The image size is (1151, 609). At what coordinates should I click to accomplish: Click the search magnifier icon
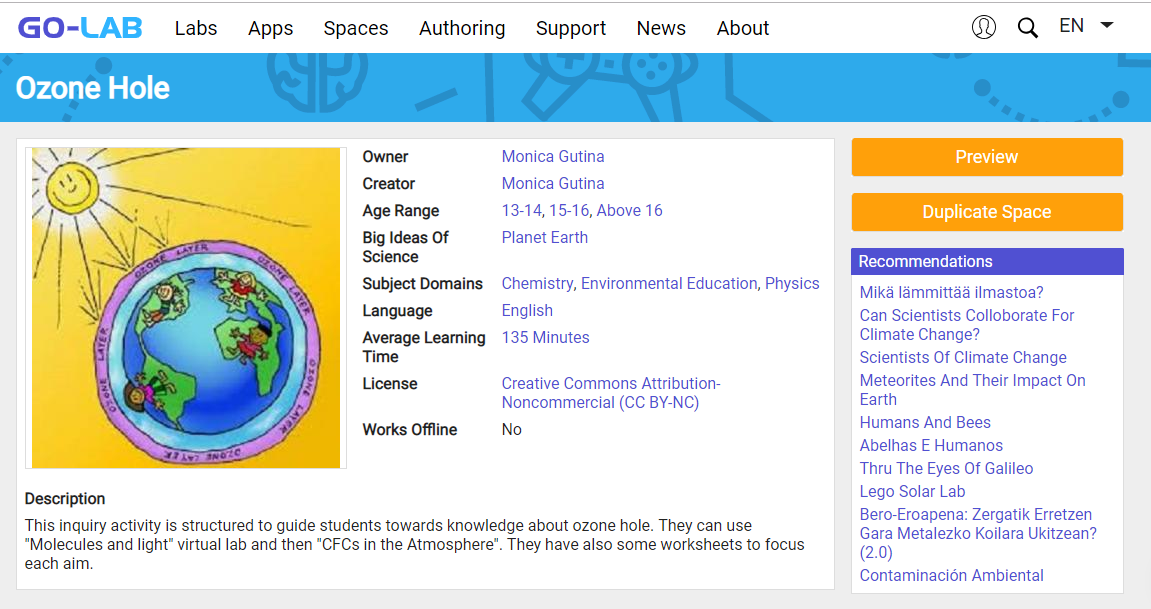1027,28
